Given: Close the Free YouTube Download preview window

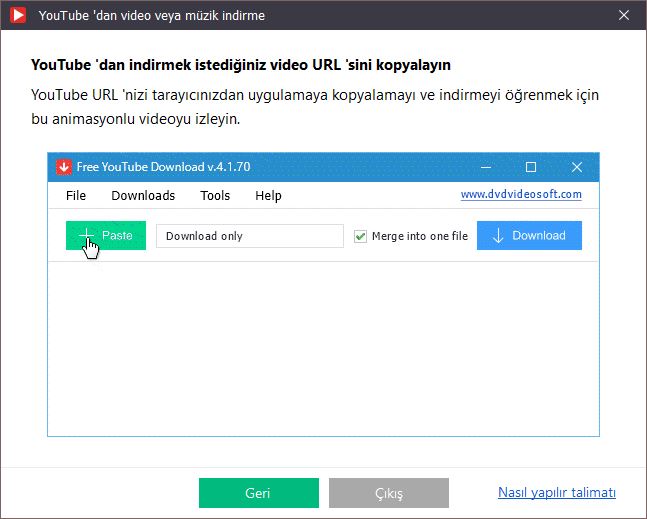Looking at the screenshot, I should [576, 167].
